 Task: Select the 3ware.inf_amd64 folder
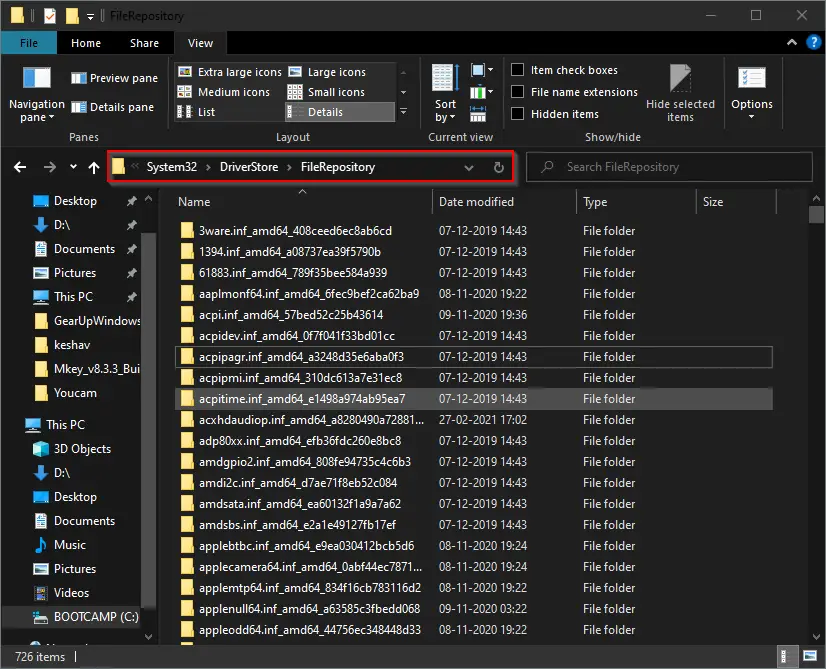click(474, 231)
